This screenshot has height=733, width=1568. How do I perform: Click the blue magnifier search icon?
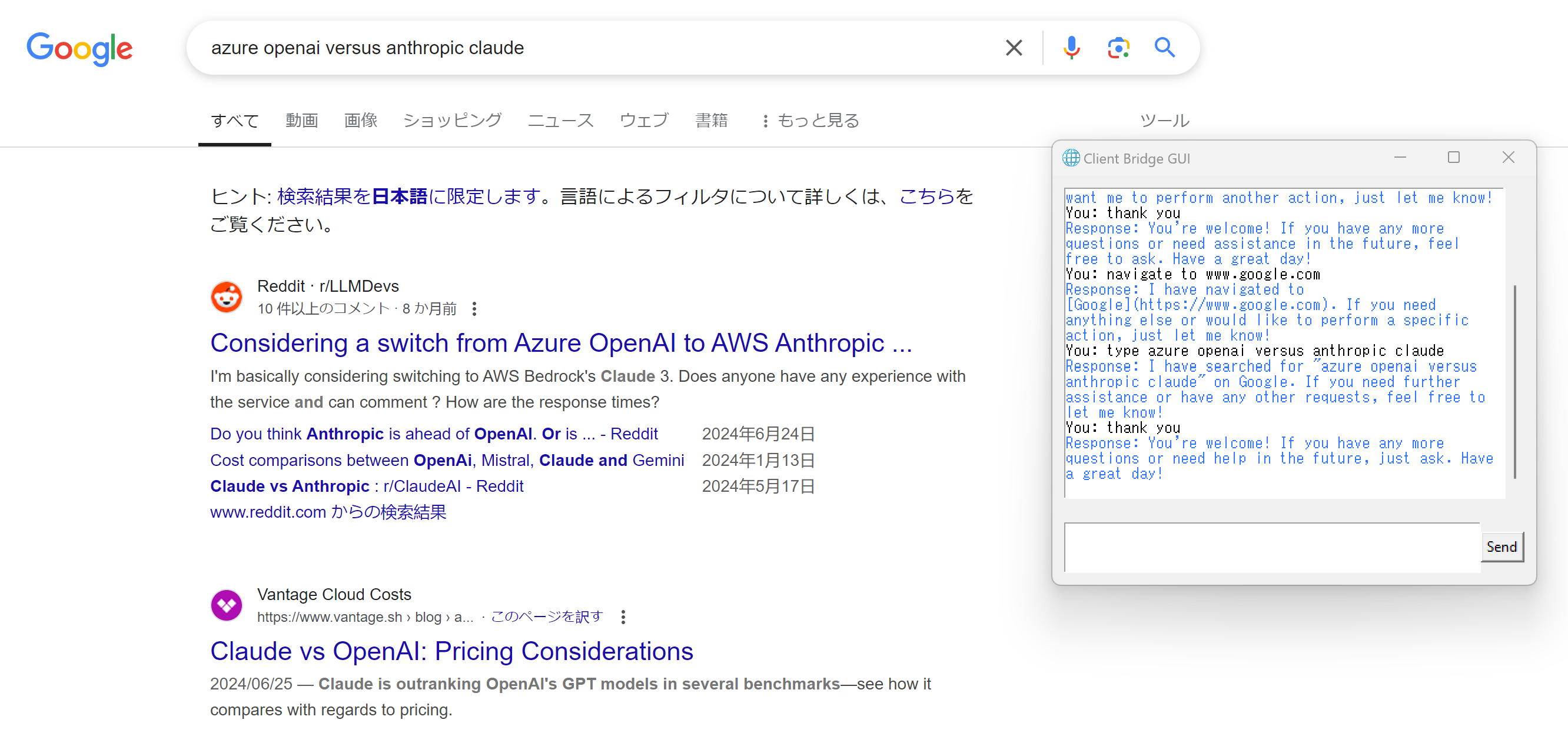(1164, 48)
